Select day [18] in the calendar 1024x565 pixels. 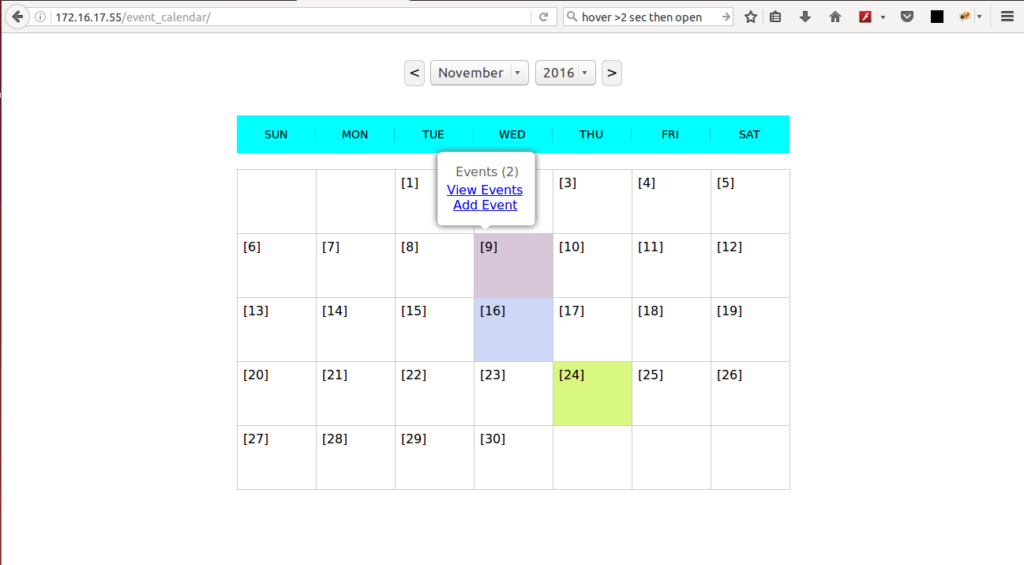click(671, 329)
